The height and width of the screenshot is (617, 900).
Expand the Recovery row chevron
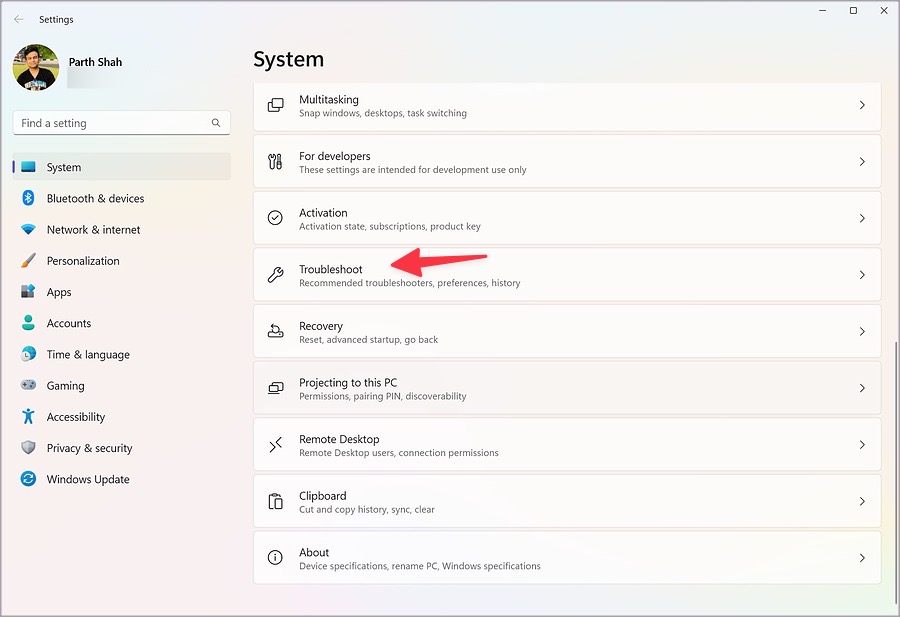862,331
